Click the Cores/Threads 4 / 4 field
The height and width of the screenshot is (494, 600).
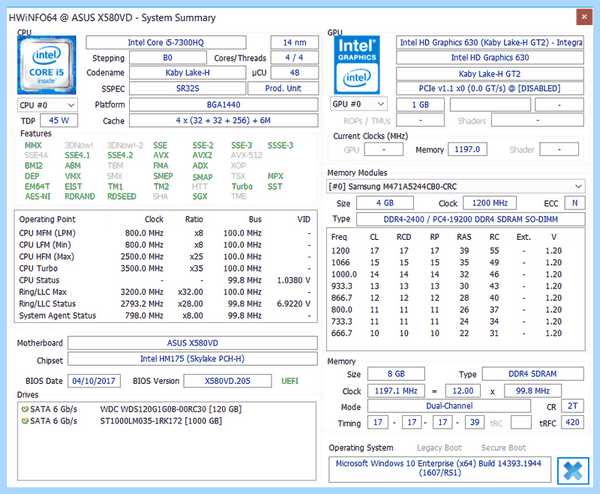pos(294,58)
